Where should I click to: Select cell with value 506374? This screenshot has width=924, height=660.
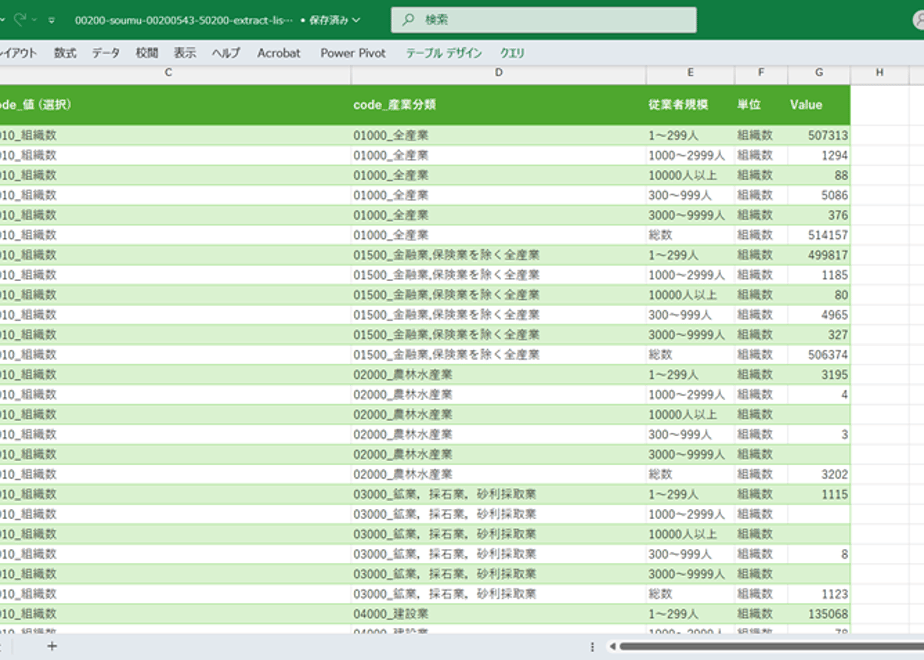(x=819, y=355)
